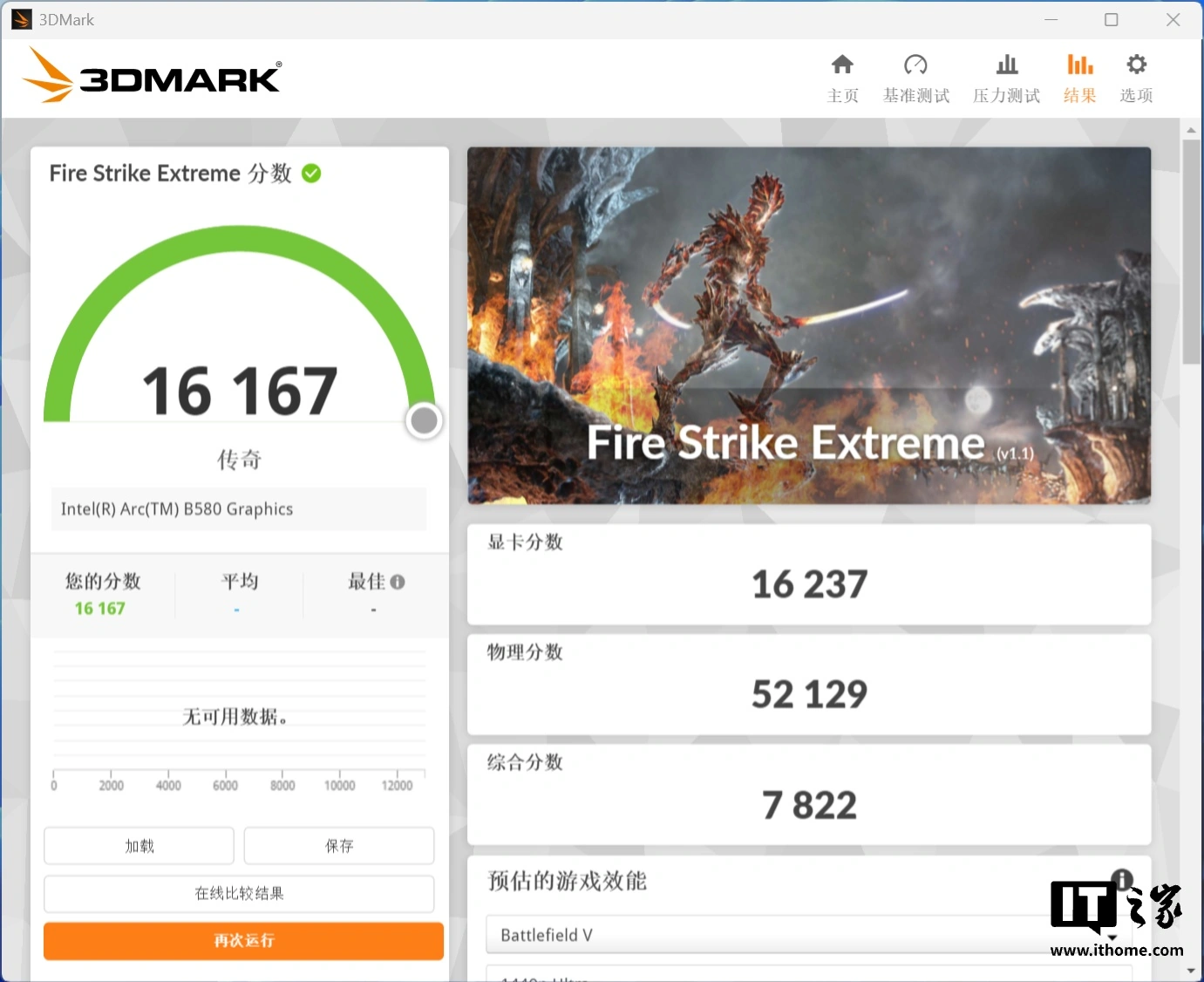Viewport: 1204px width, 982px height.
Task: Click the 3DMark title bar app icon
Action: tap(22, 19)
